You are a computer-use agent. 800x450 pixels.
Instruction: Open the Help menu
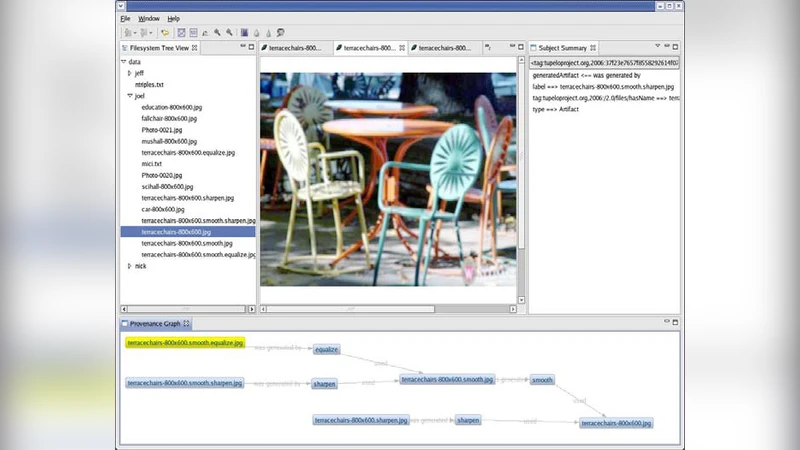tap(173, 18)
